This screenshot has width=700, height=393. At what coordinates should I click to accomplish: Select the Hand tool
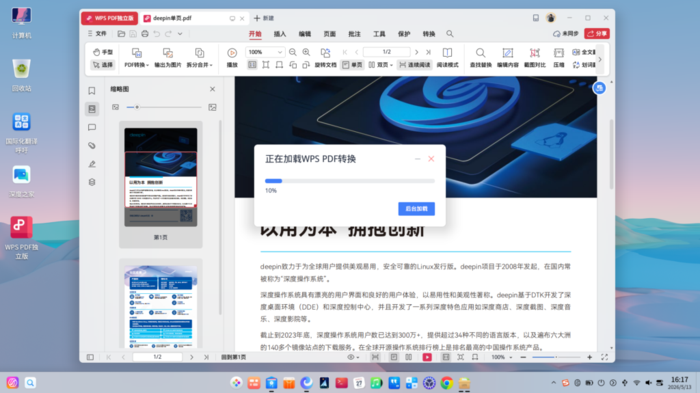point(103,52)
